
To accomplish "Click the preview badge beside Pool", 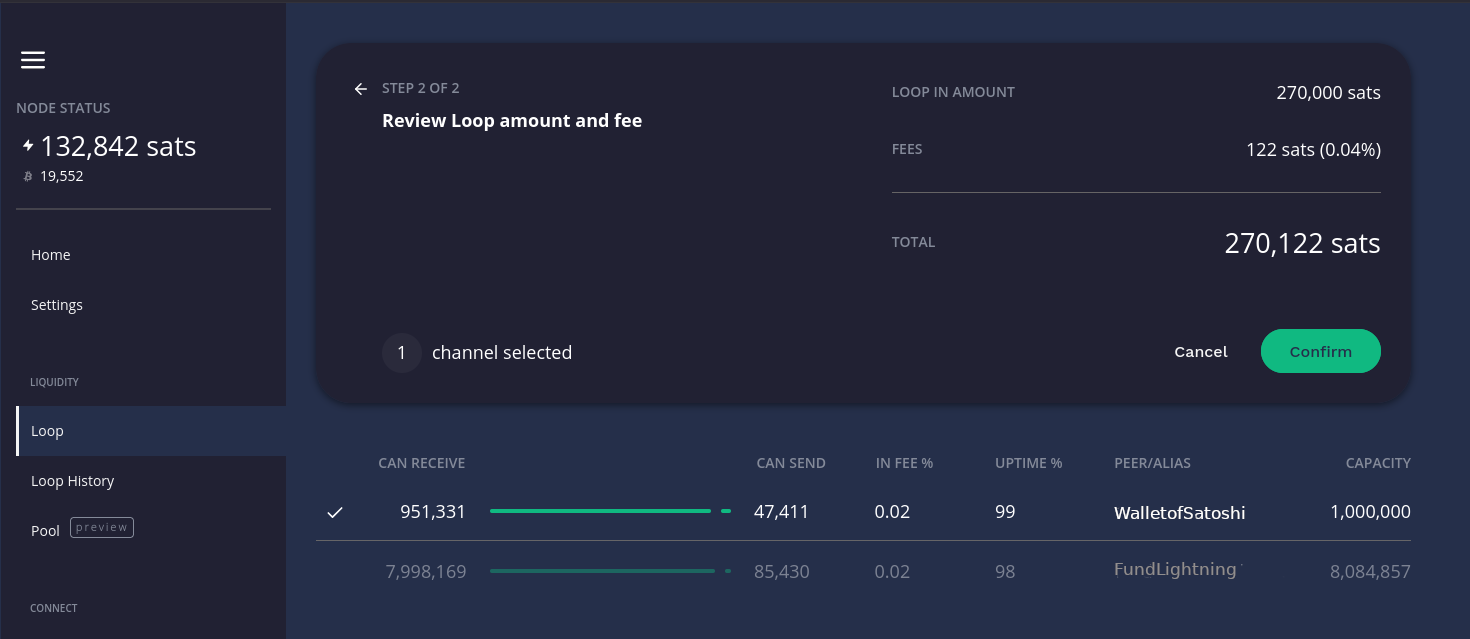I will coord(101,527).
